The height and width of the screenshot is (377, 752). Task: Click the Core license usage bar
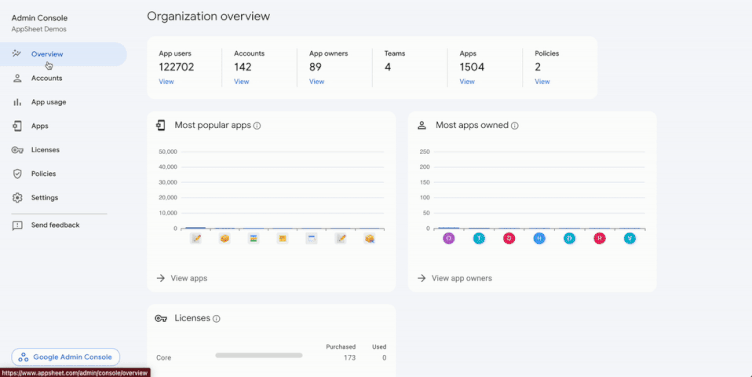tap(259, 355)
